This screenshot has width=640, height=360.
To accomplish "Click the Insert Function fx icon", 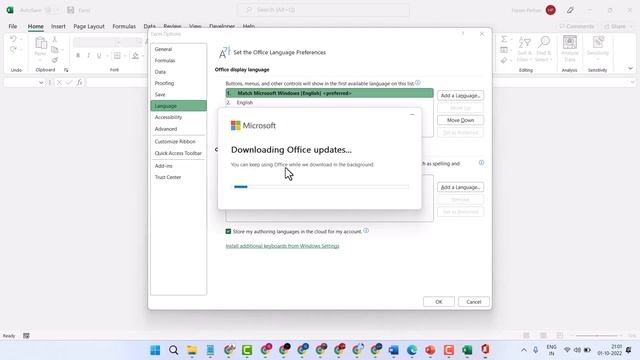I will [x=79, y=82].
